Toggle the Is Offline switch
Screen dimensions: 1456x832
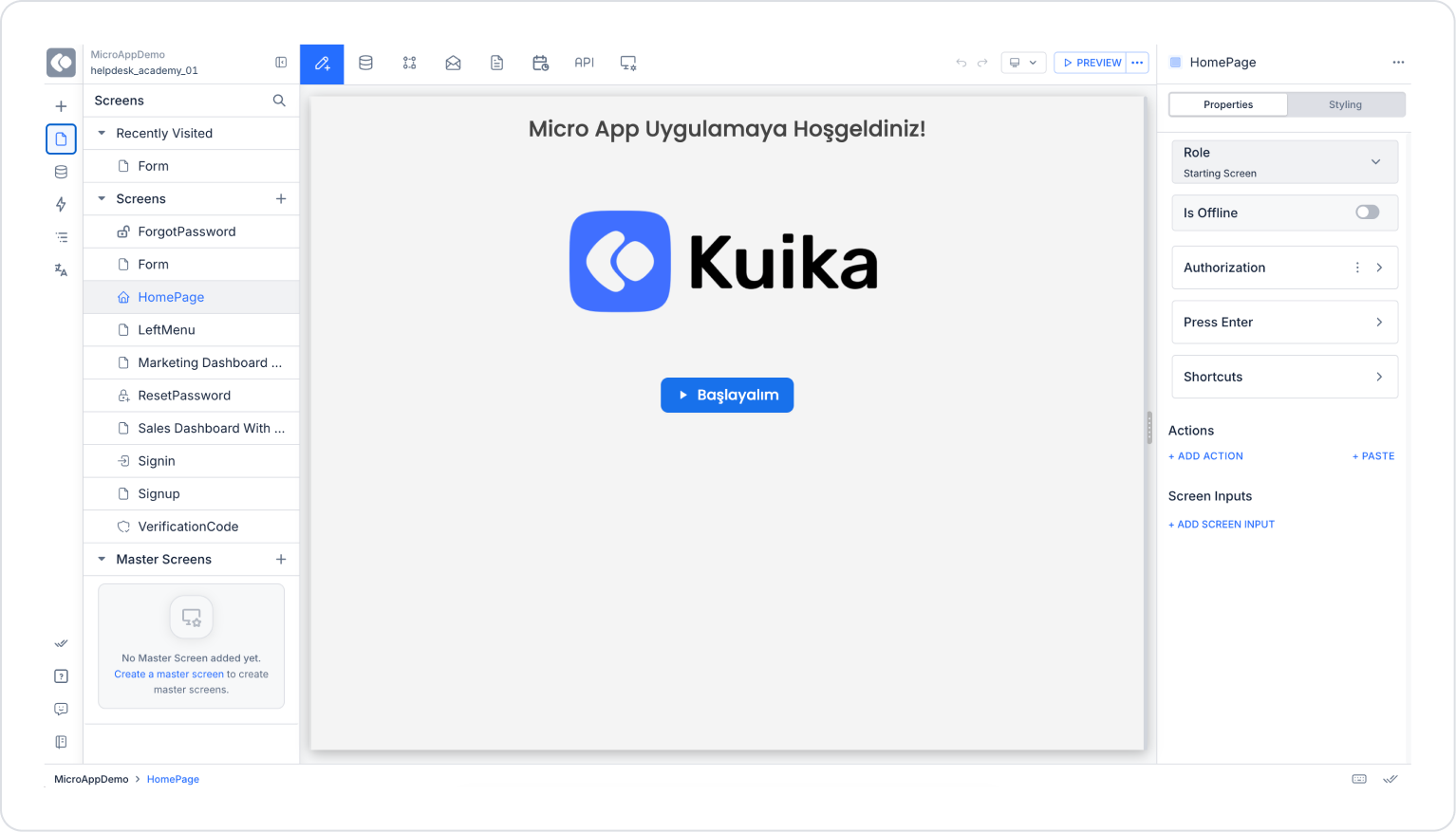[1367, 213]
